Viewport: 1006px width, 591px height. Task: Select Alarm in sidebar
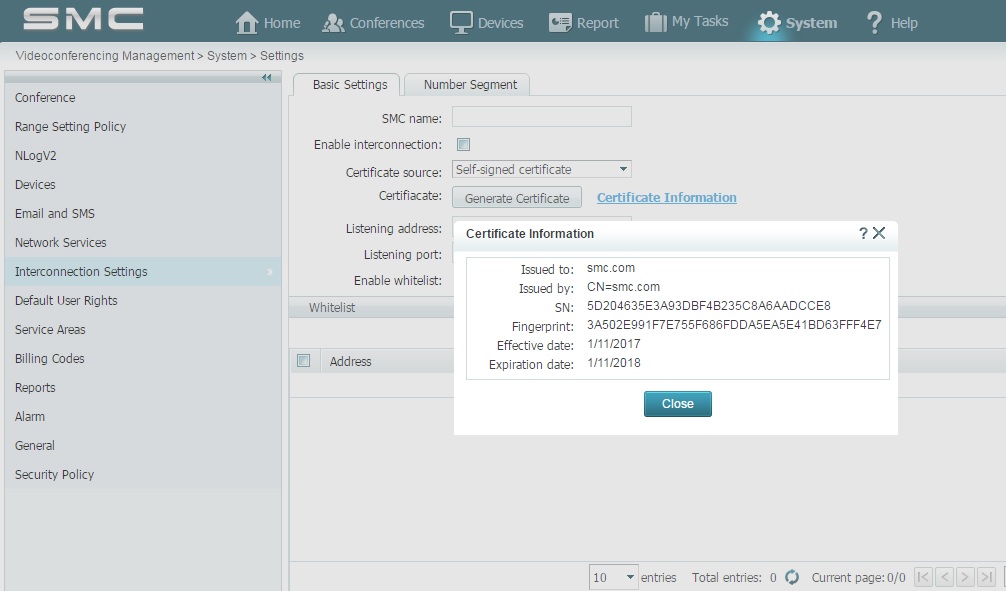142,416
